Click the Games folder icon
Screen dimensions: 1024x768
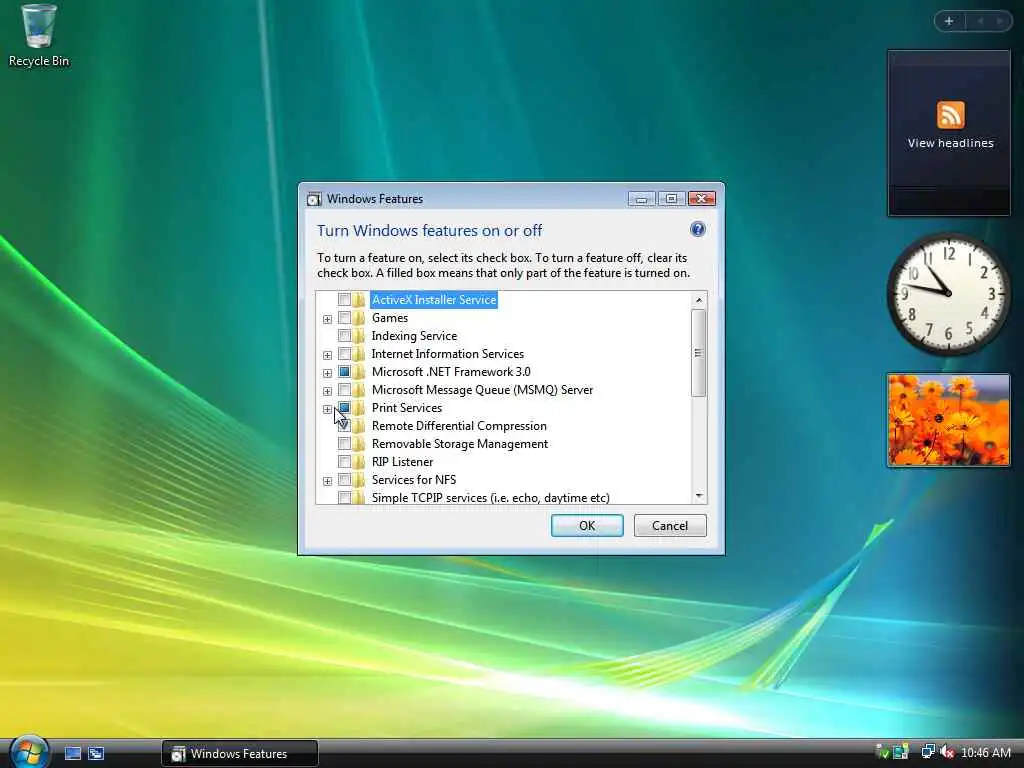click(359, 318)
